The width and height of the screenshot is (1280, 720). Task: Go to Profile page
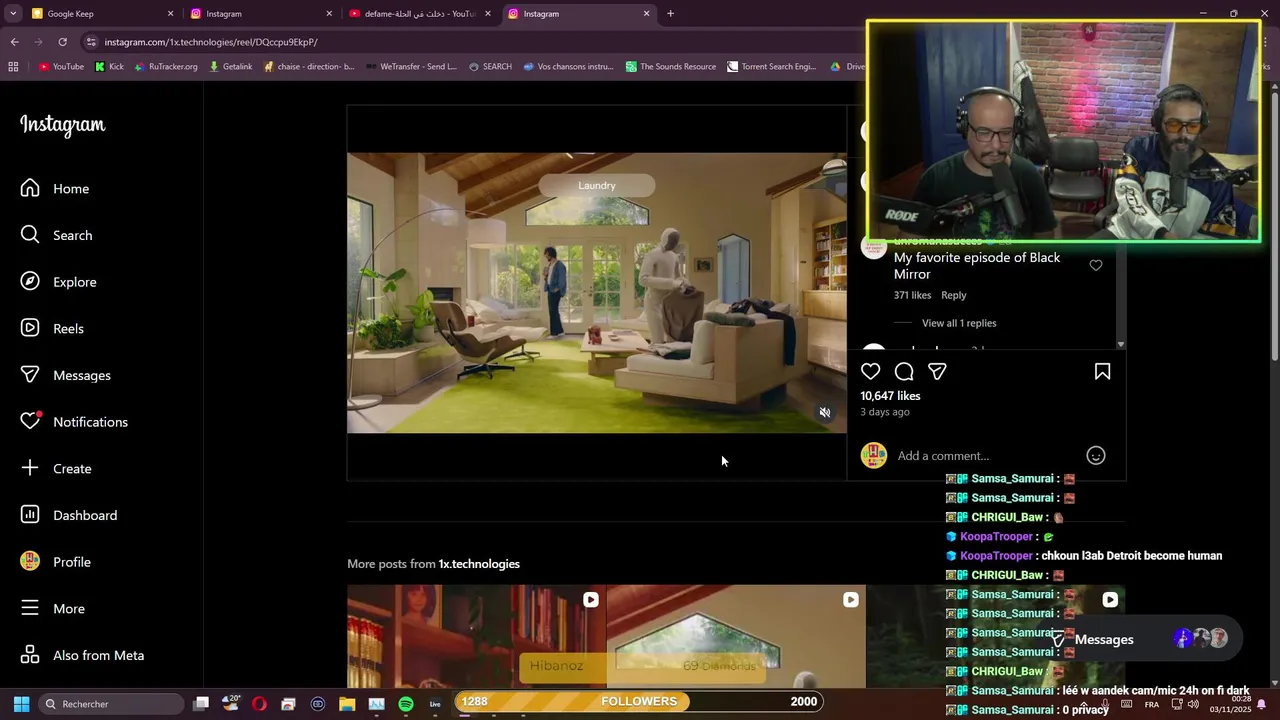tap(56, 562)
